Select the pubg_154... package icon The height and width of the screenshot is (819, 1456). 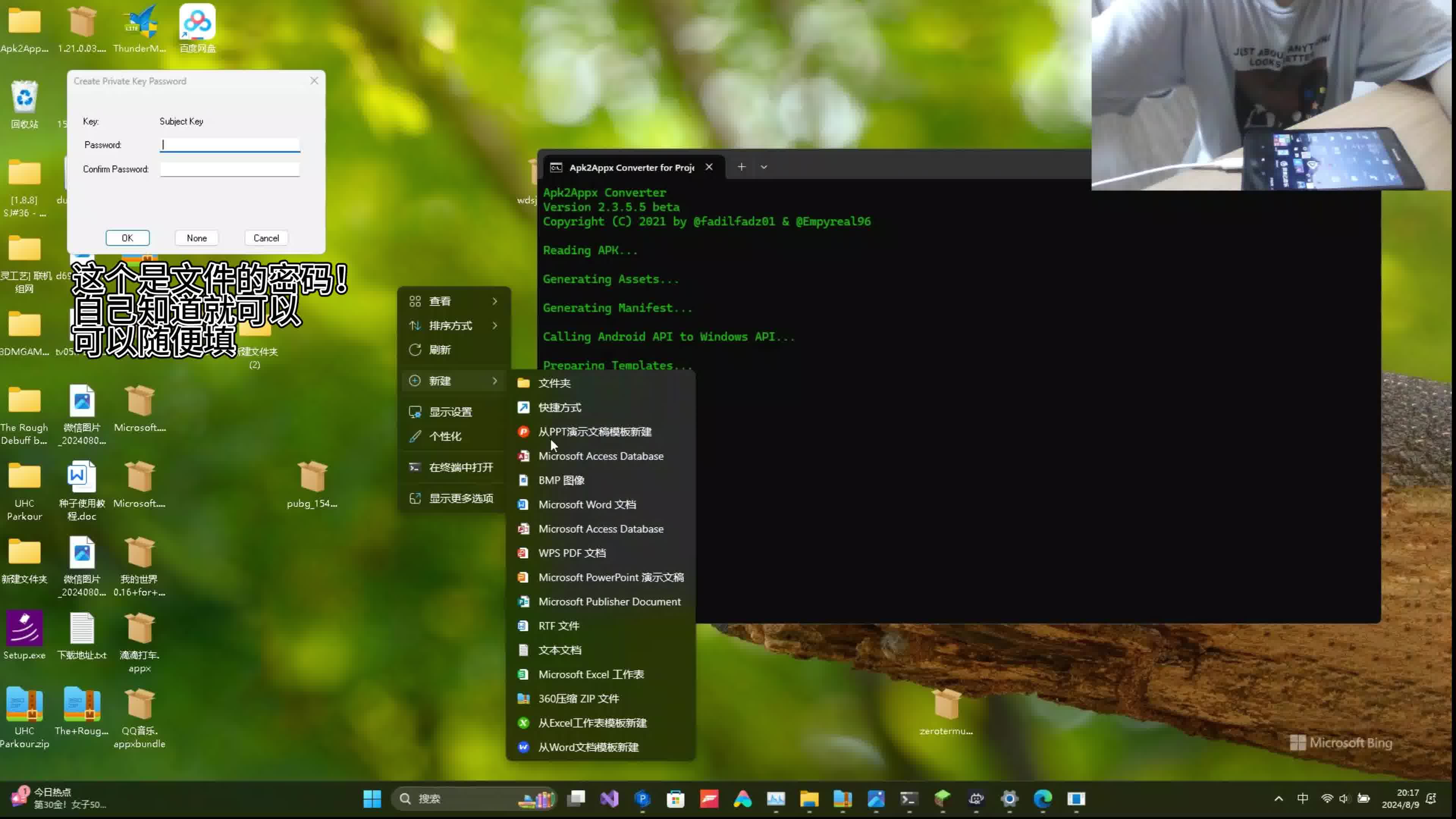coord(312,485)
